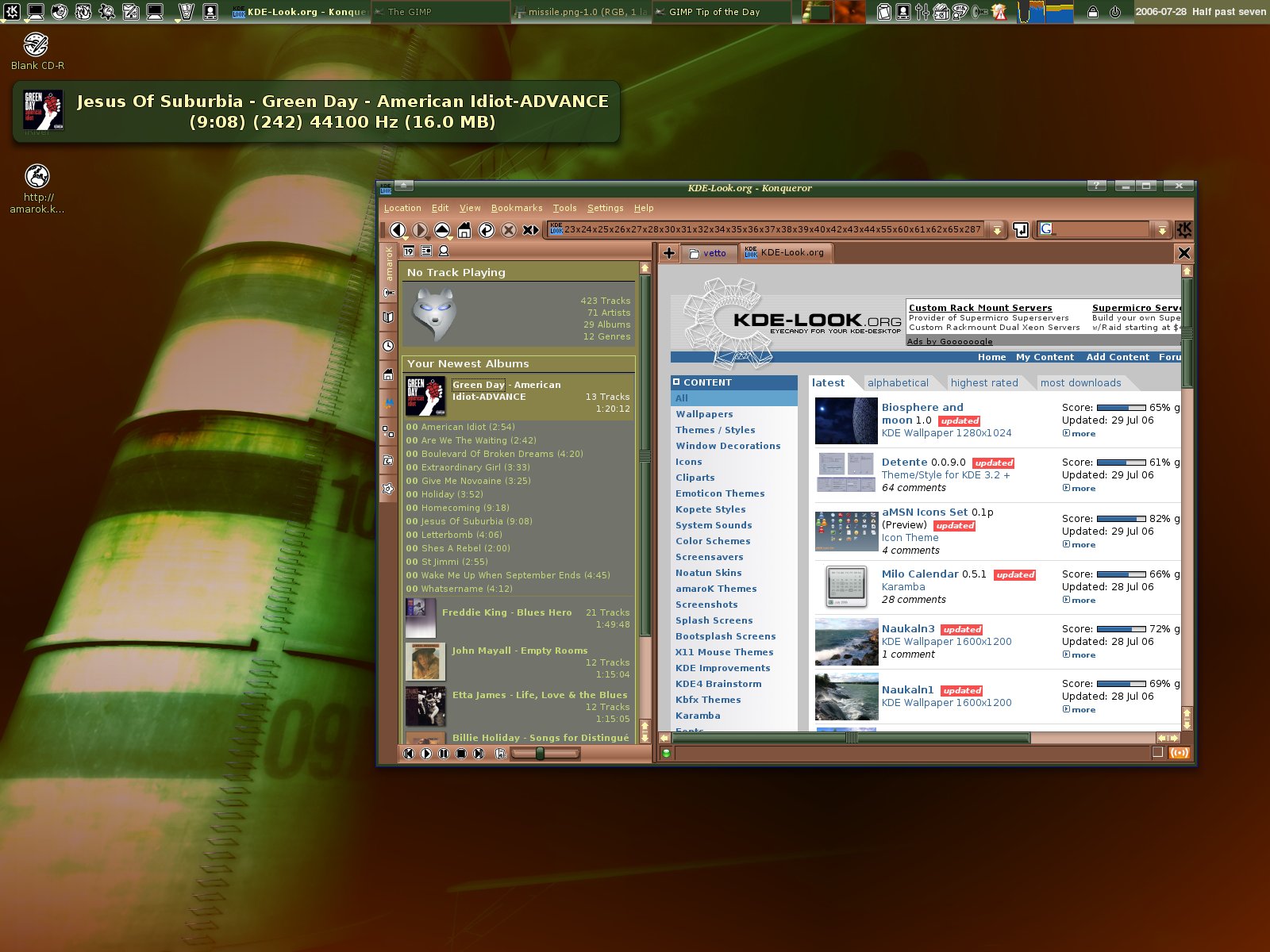Image resolution: width=1270 pixels, height=952 pixels.
Task: Open amaroK Themes category link
Action: click(x=716, y=589)
